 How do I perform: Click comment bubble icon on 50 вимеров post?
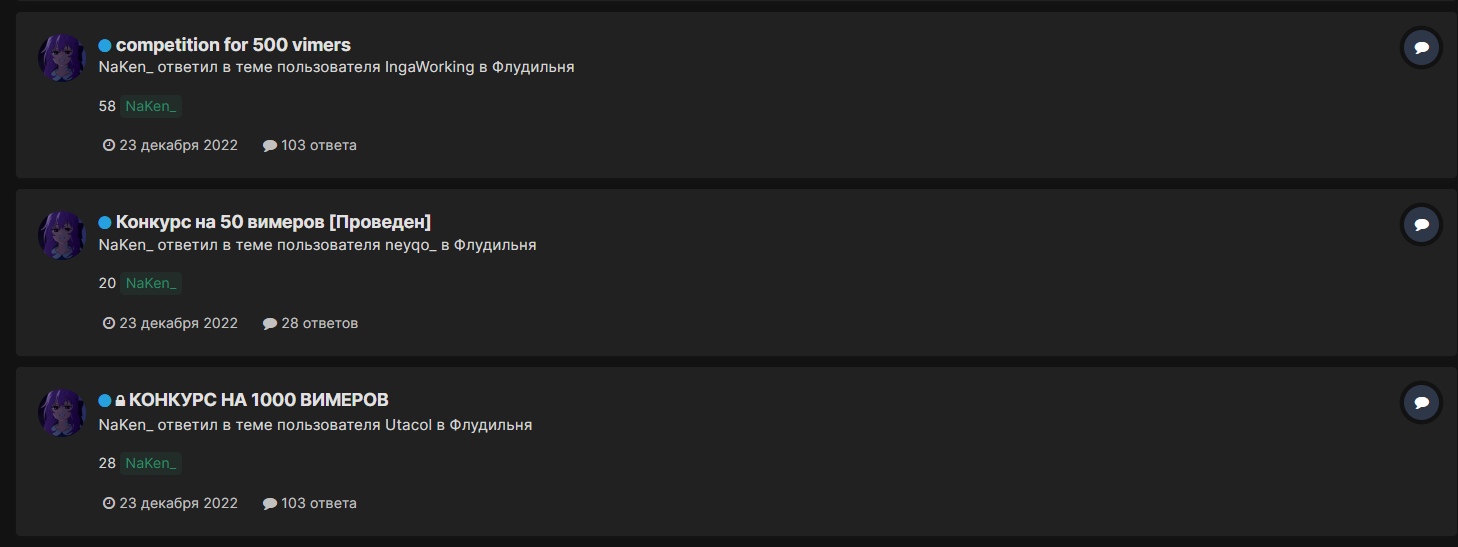point(1421,224)
